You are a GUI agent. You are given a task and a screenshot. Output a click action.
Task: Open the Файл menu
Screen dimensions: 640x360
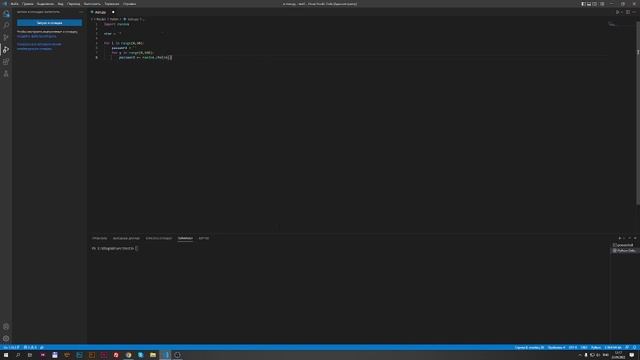point(14,4)
